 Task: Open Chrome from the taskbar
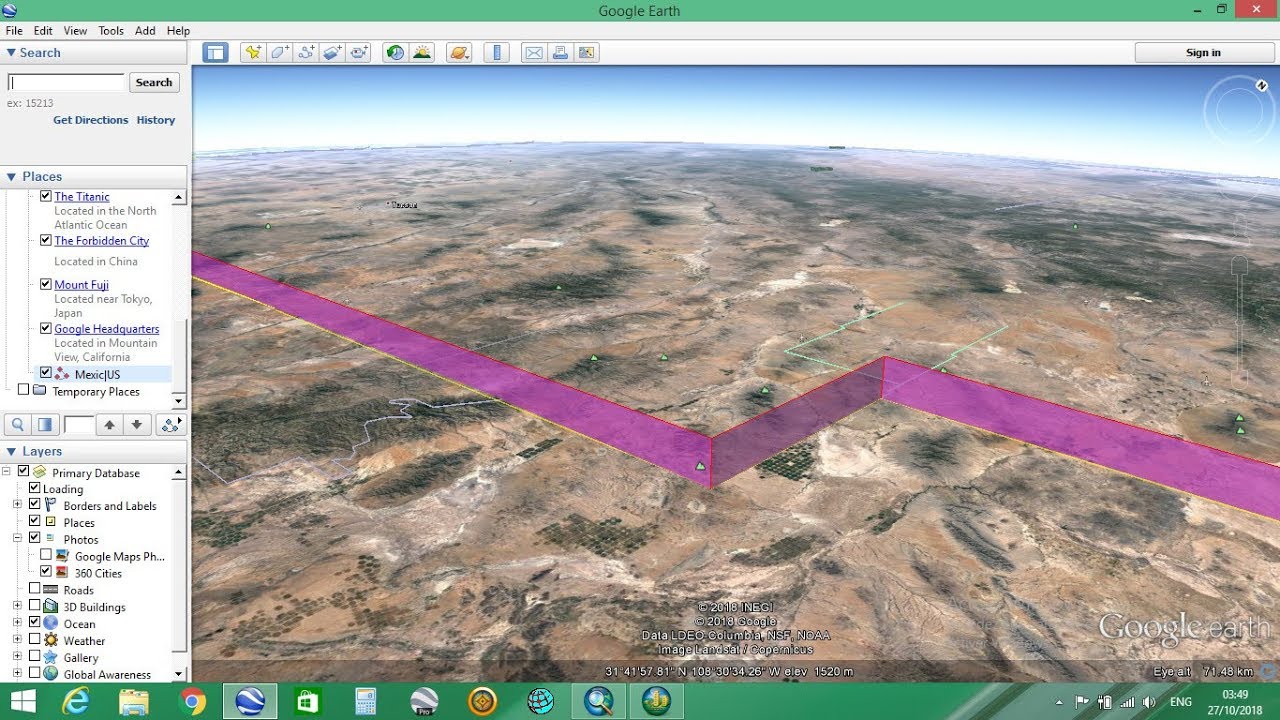click(x=193, y=701)
